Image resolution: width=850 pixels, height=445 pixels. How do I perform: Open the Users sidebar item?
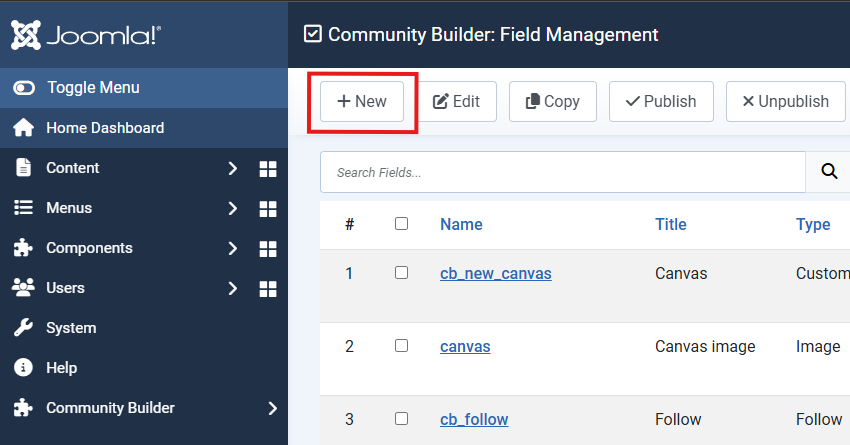(65, 288)
